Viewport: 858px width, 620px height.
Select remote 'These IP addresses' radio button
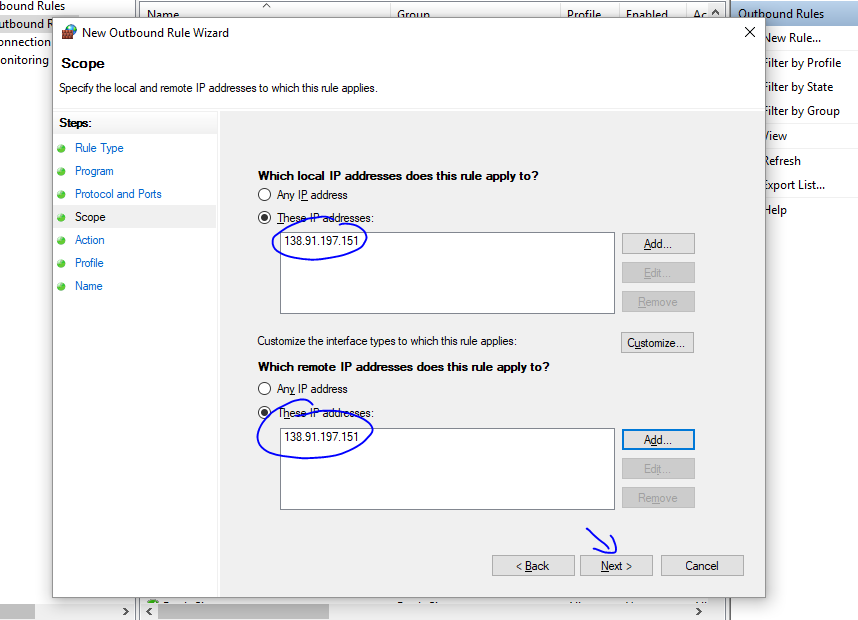(264, 412)
